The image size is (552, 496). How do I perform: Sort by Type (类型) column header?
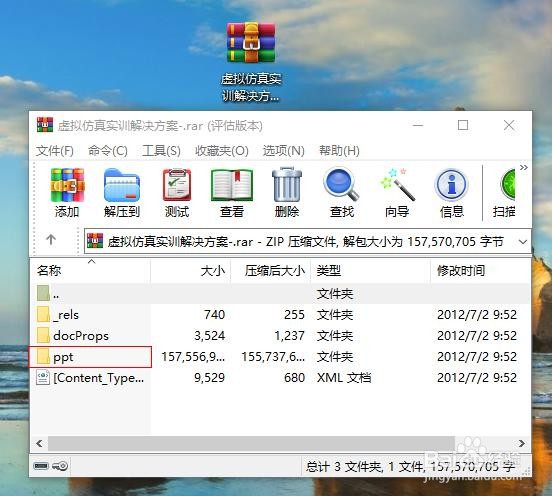(370, 270)
